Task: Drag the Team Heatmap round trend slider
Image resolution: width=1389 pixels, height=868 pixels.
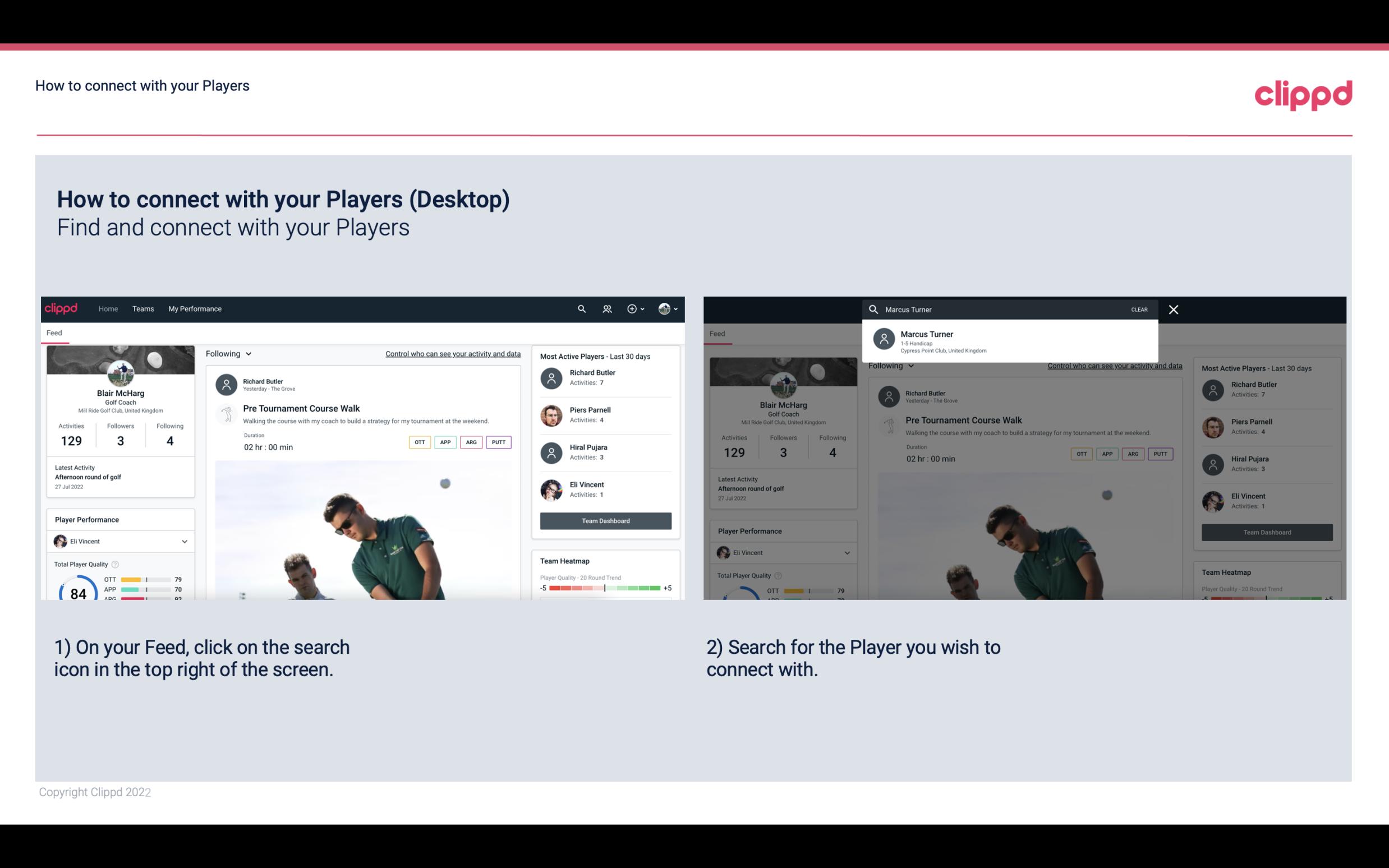Action: 604,588
